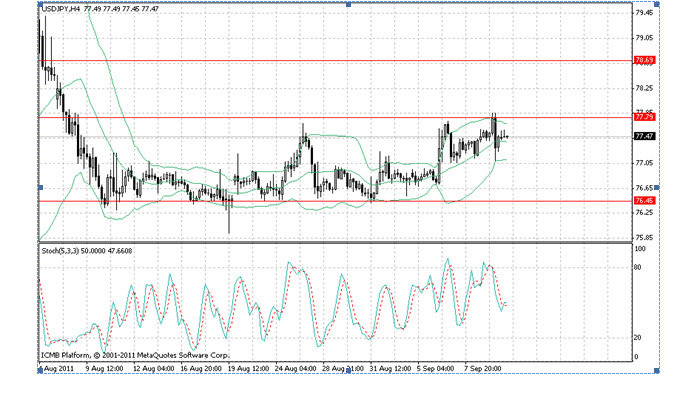Select the 76.45 red price level label

(x=644, y=201)
